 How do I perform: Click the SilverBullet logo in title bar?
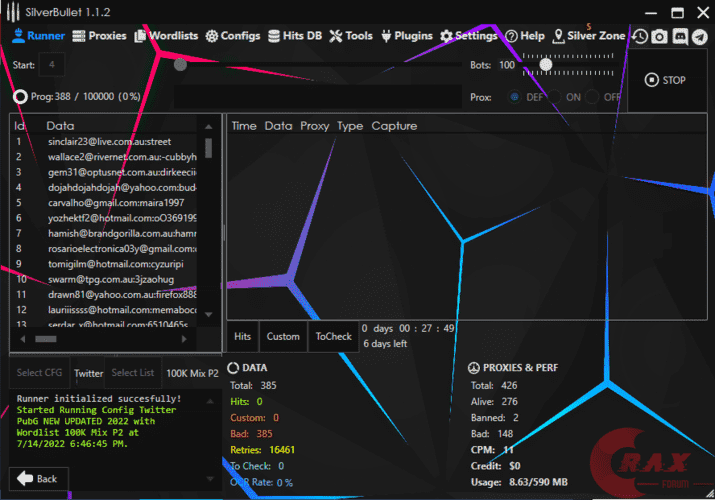(x=13, y=12)
